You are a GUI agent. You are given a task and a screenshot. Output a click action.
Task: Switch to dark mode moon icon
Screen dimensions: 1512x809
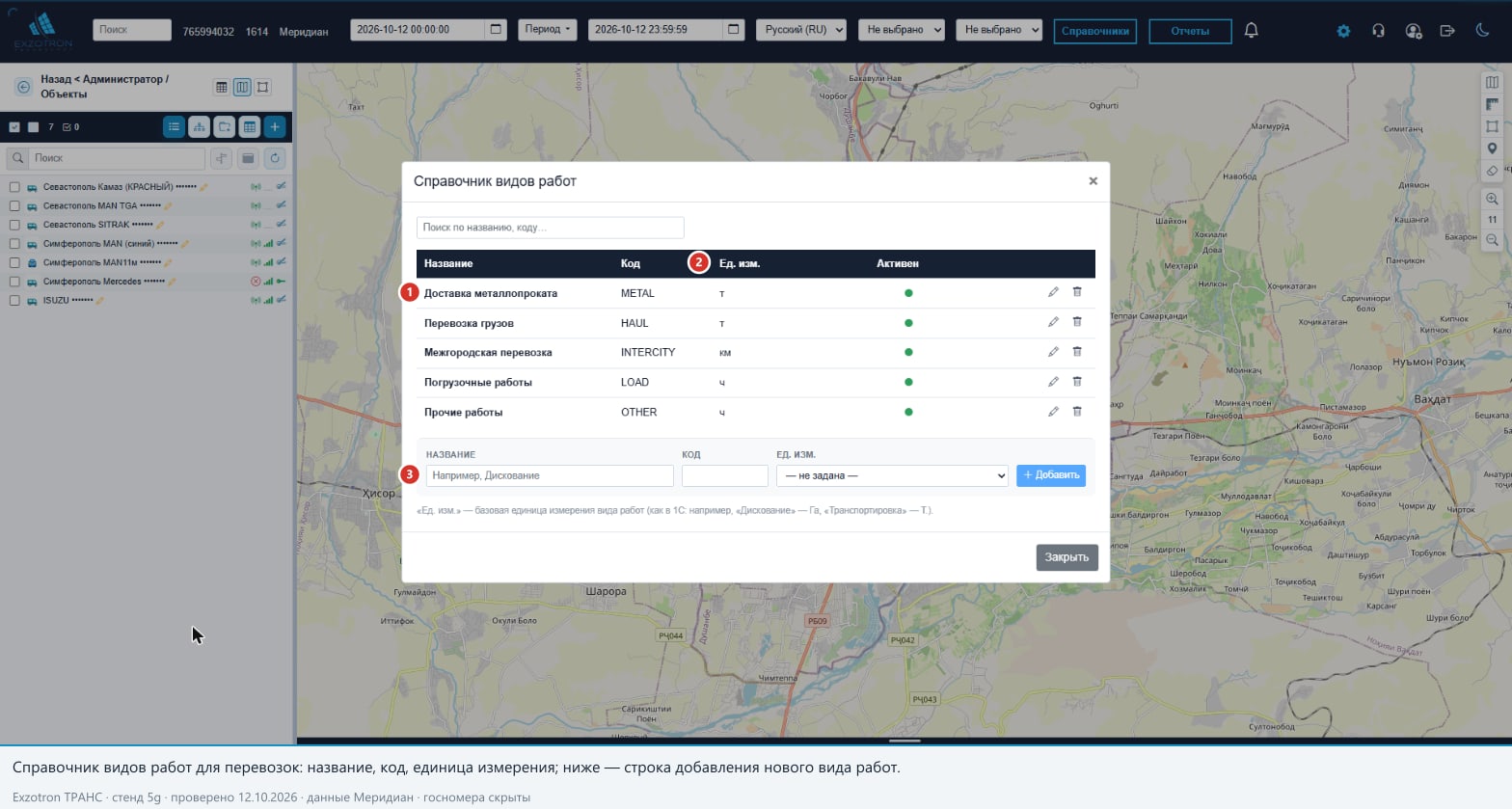pyautogui.click(x=1482, y=31)
